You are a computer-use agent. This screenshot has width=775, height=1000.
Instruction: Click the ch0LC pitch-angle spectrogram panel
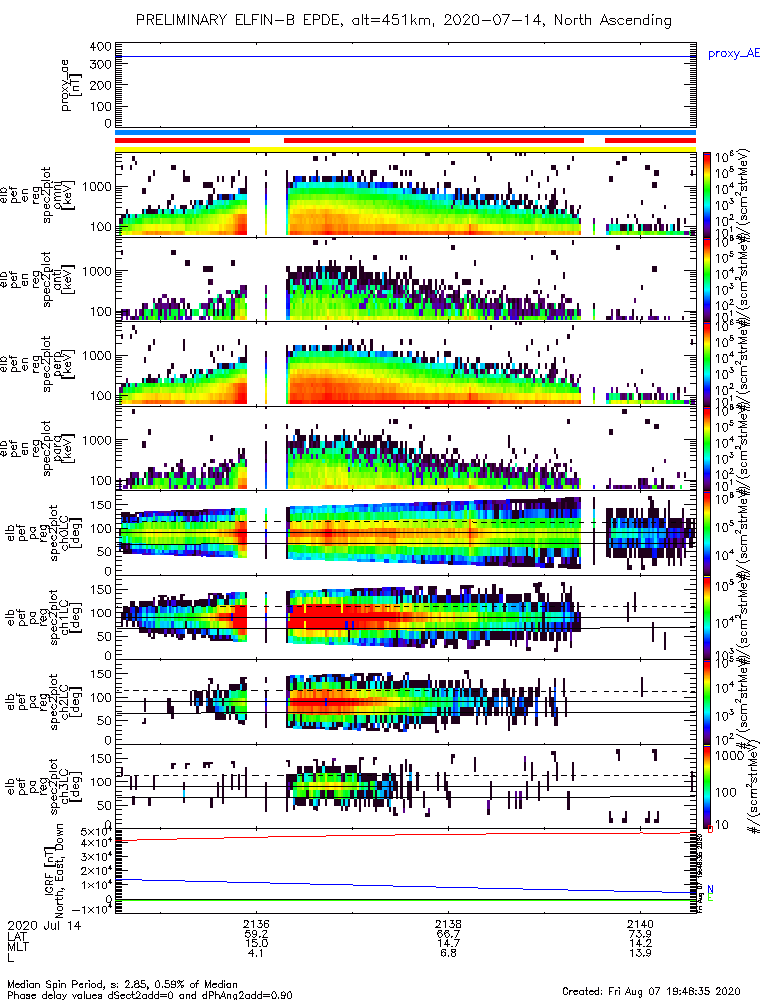pos(406,533)
